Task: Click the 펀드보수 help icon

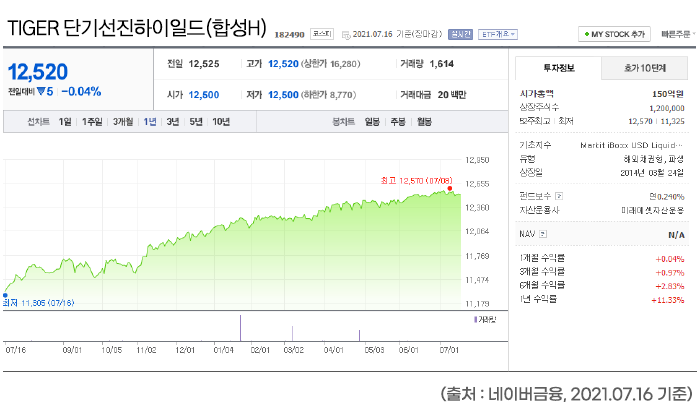Action: pos(559,196)
